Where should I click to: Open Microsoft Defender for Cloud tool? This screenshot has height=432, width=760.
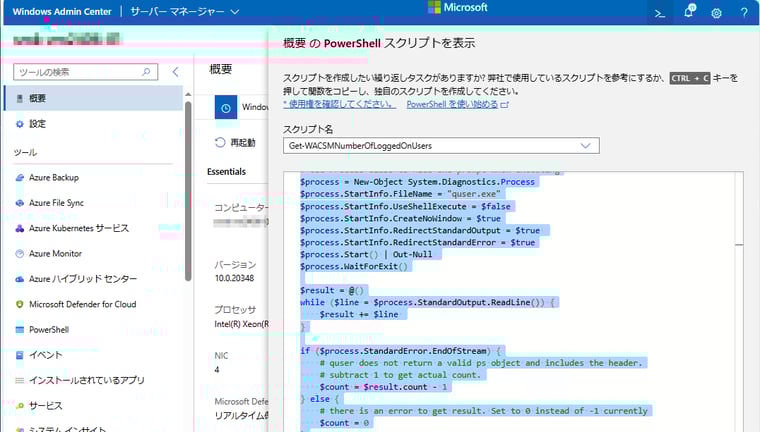click(82, 304)
